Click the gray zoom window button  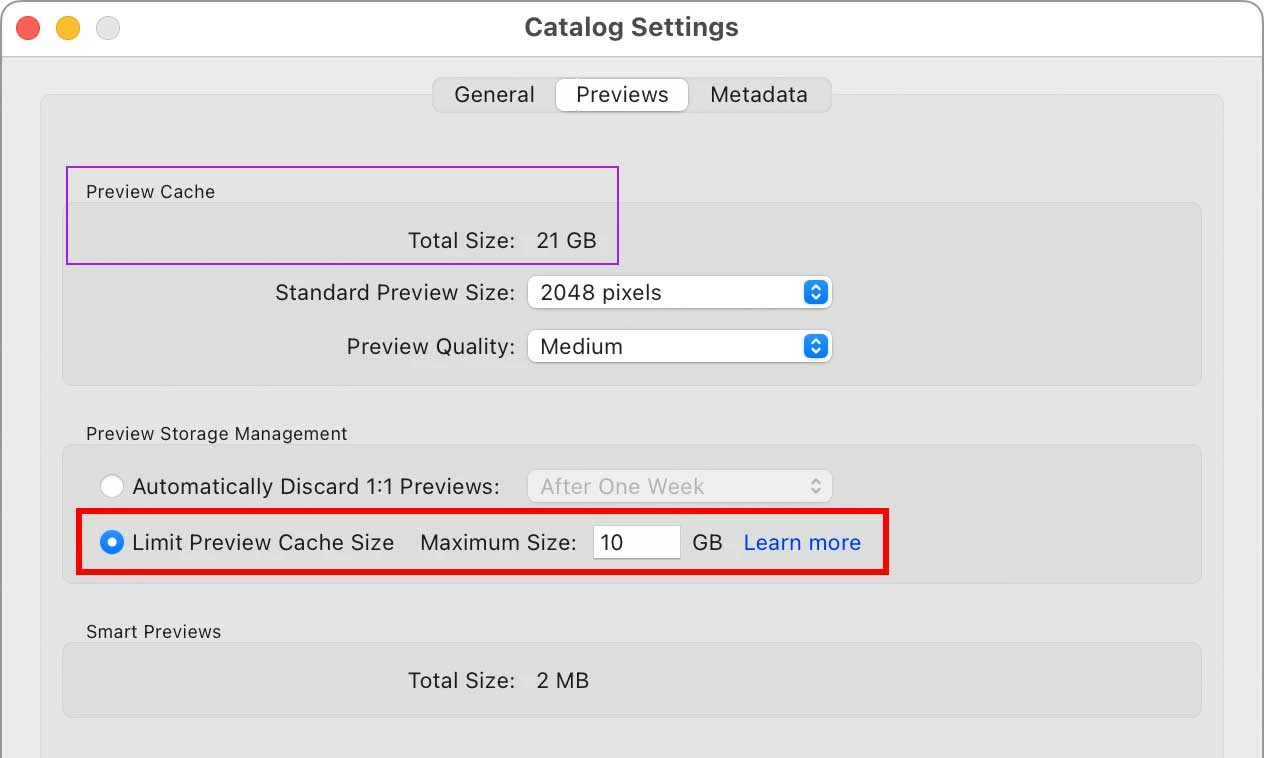[108, 28]
